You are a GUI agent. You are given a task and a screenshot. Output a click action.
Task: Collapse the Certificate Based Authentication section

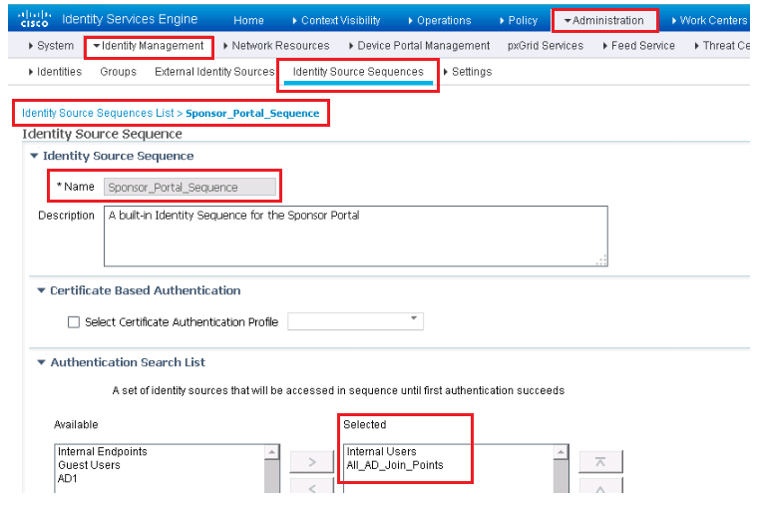(x=41, y=290)
